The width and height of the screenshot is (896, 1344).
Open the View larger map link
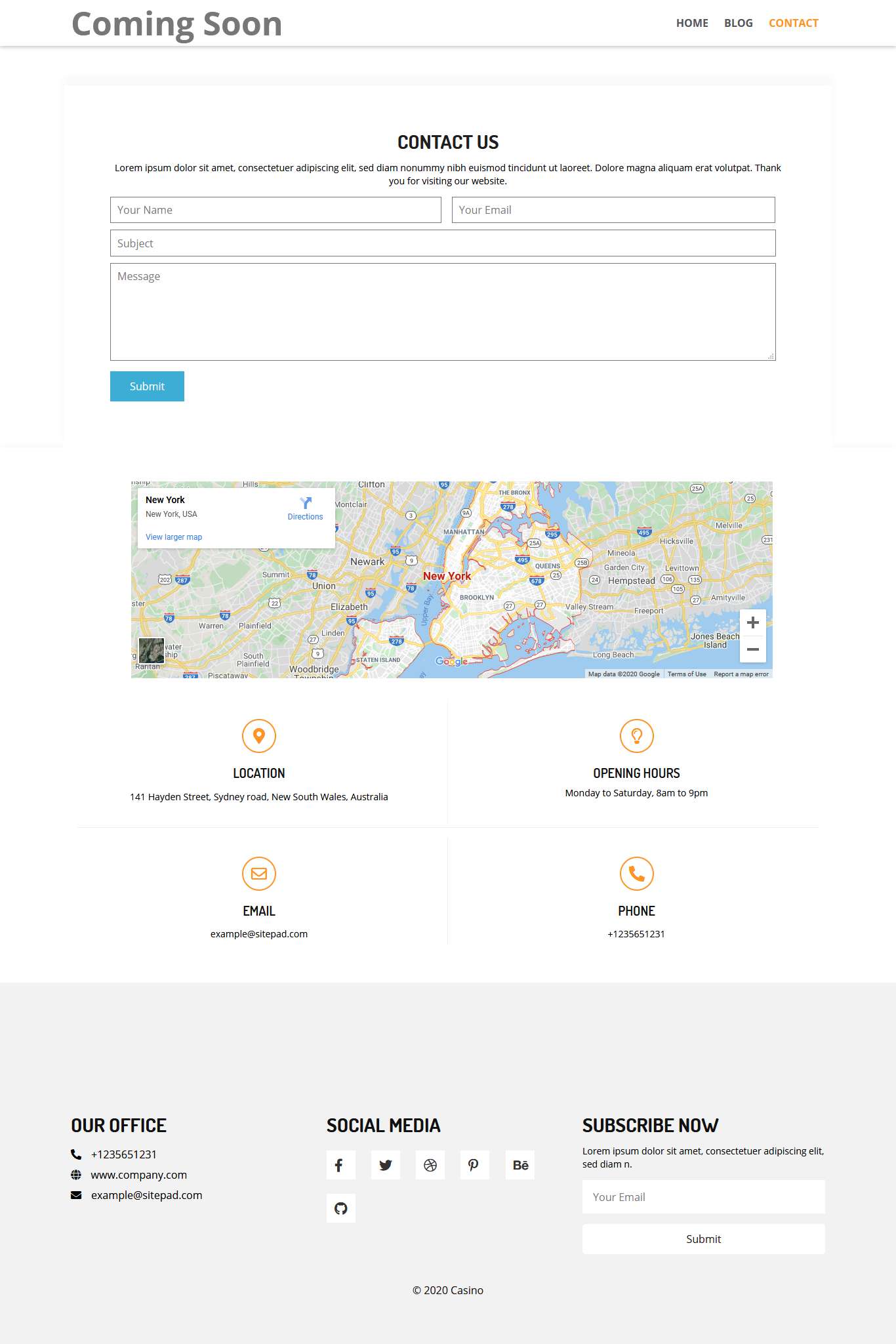[174, 537]
